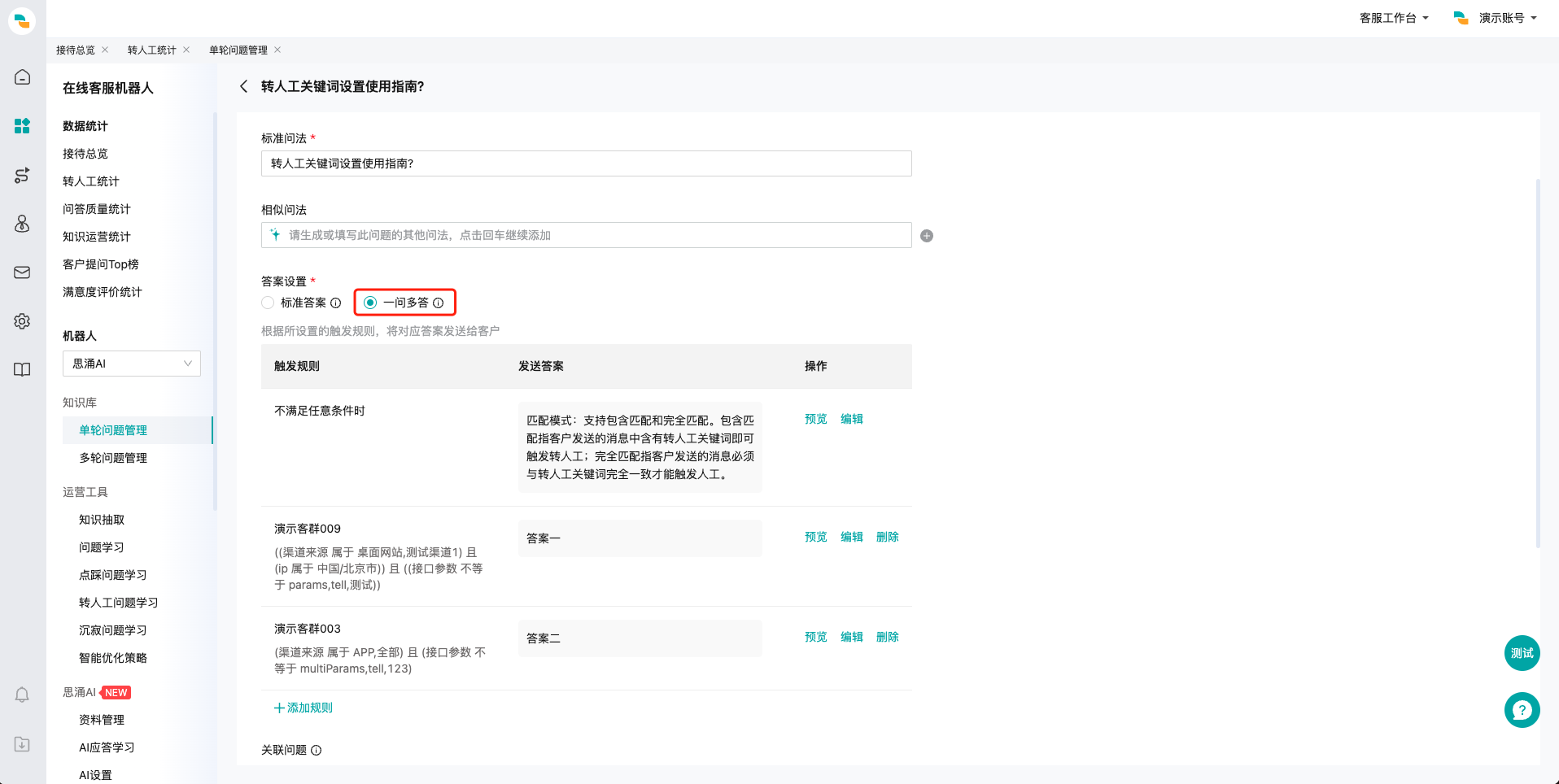Click the app logo in the top-left corner
The width and height of the screenshot is (1559, 784).
[22, 20]
